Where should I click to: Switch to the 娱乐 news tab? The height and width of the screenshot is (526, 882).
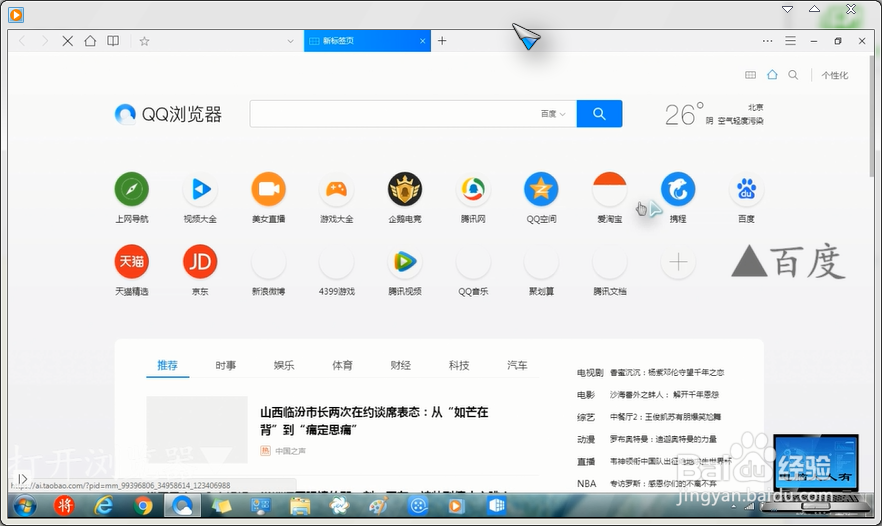tap(284, 365)
